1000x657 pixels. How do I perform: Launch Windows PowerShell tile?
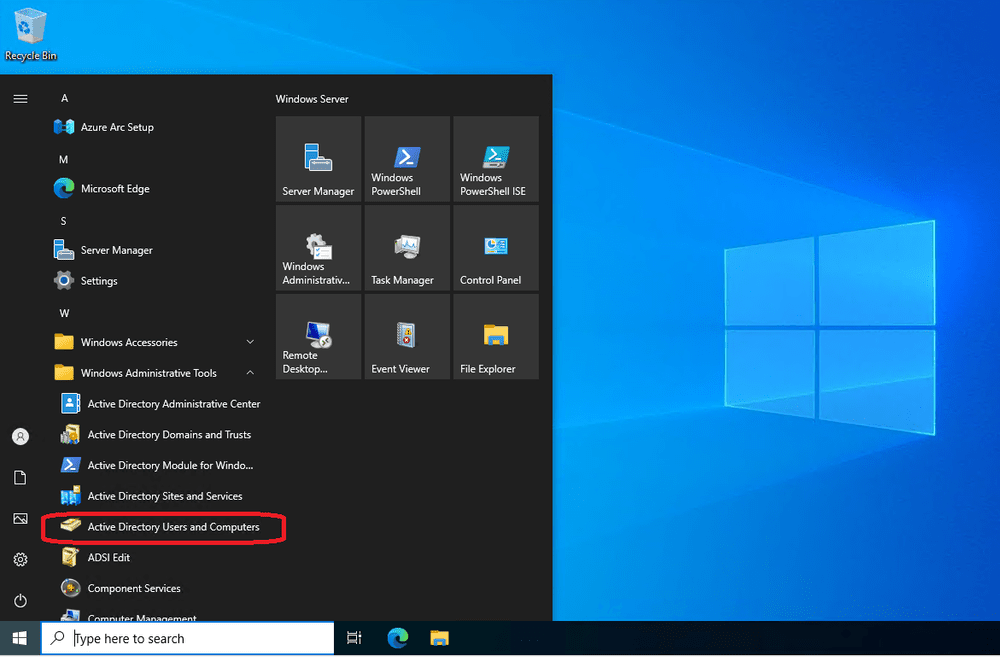click(x=407, y=159)
